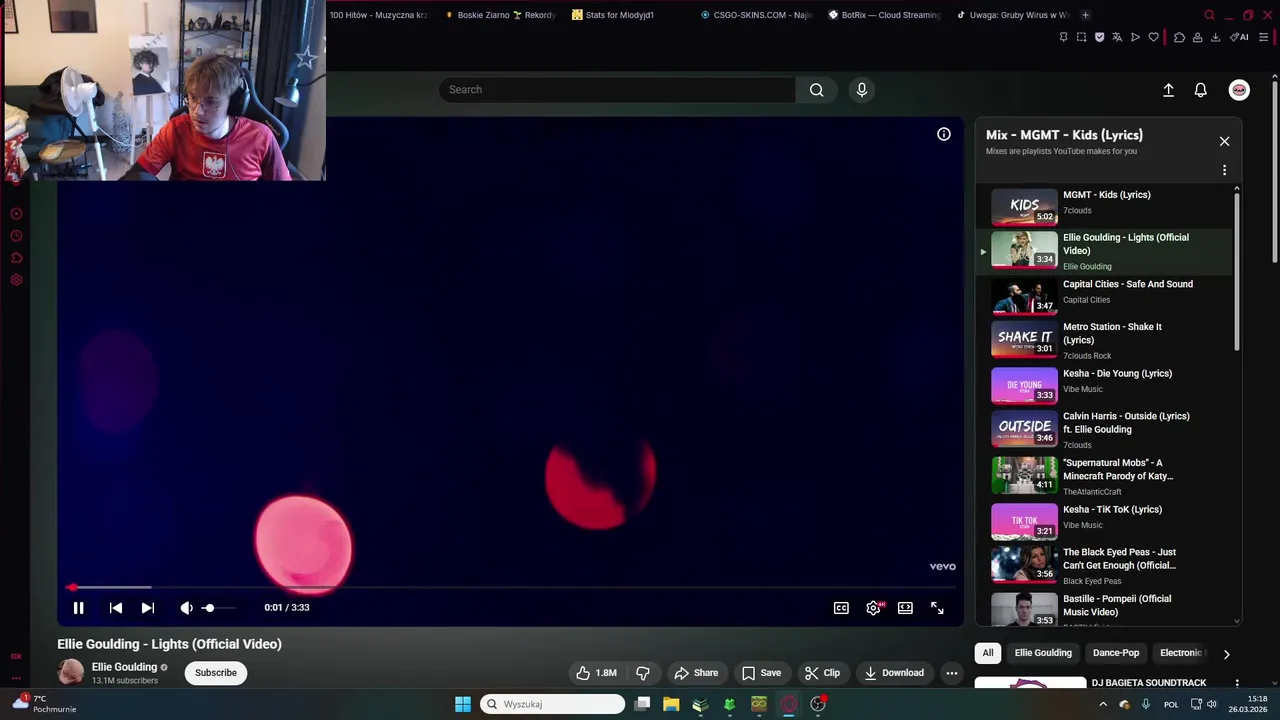The width and height of the screenshot is (1280, 720).
Task: Open the browser easy setup menu
Action: (x=1263, y=37)
